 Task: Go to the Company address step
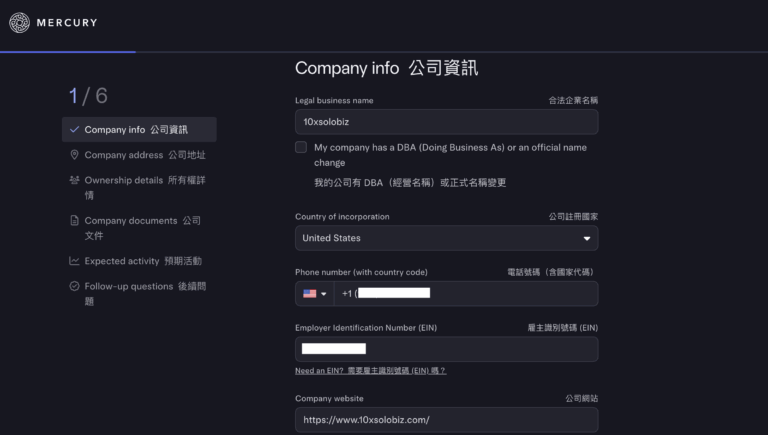pos(145,155)
